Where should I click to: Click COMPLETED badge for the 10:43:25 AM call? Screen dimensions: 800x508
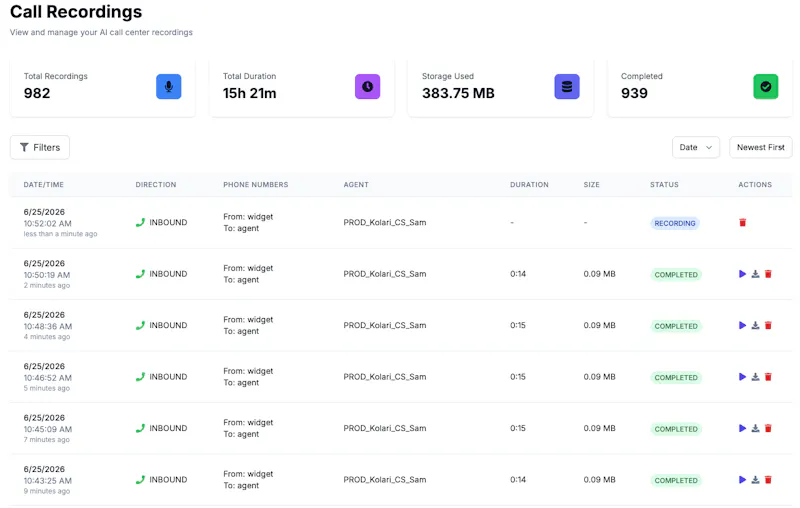676,481
